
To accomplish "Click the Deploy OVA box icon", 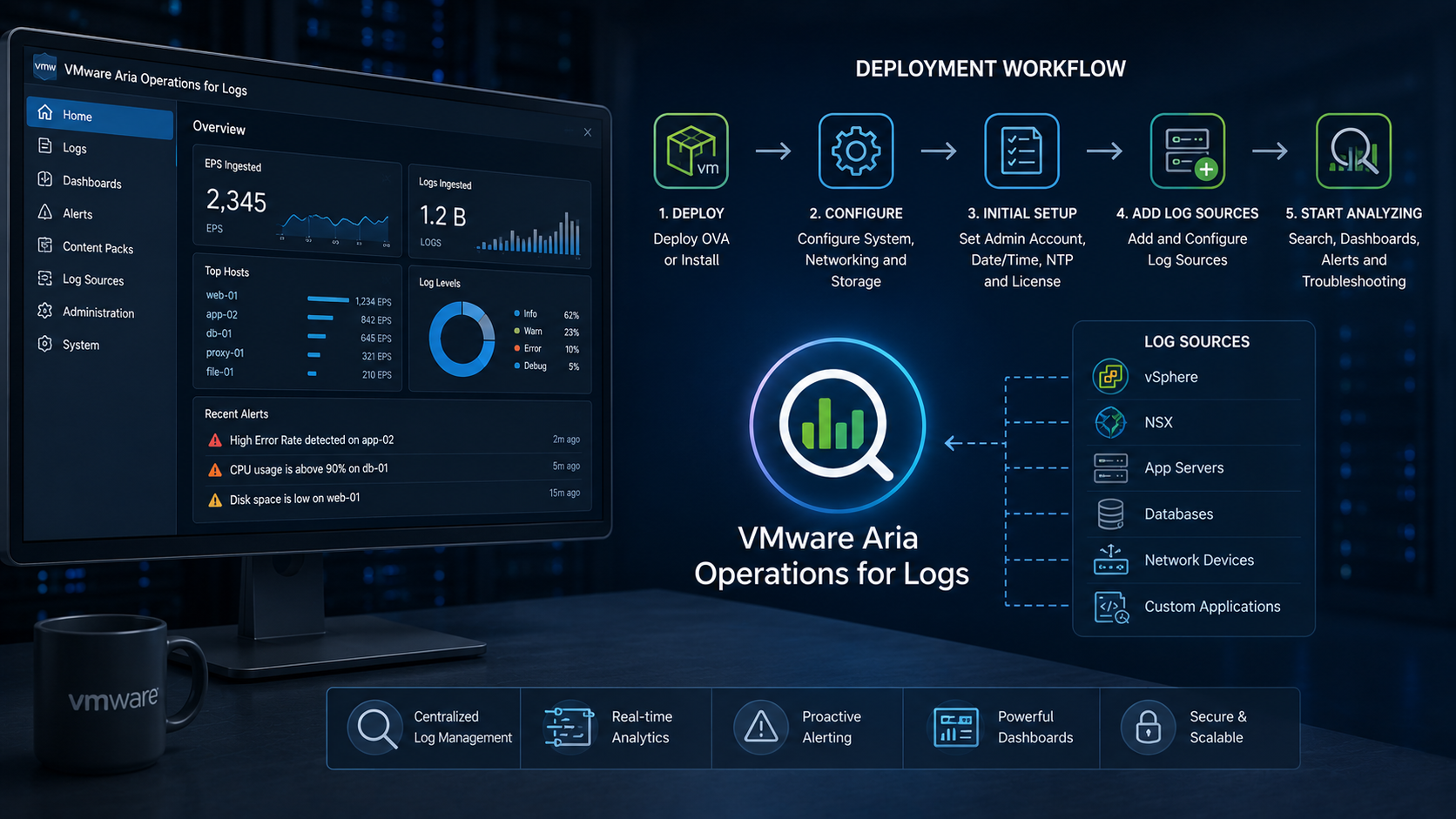I will [x=691, y=151].
